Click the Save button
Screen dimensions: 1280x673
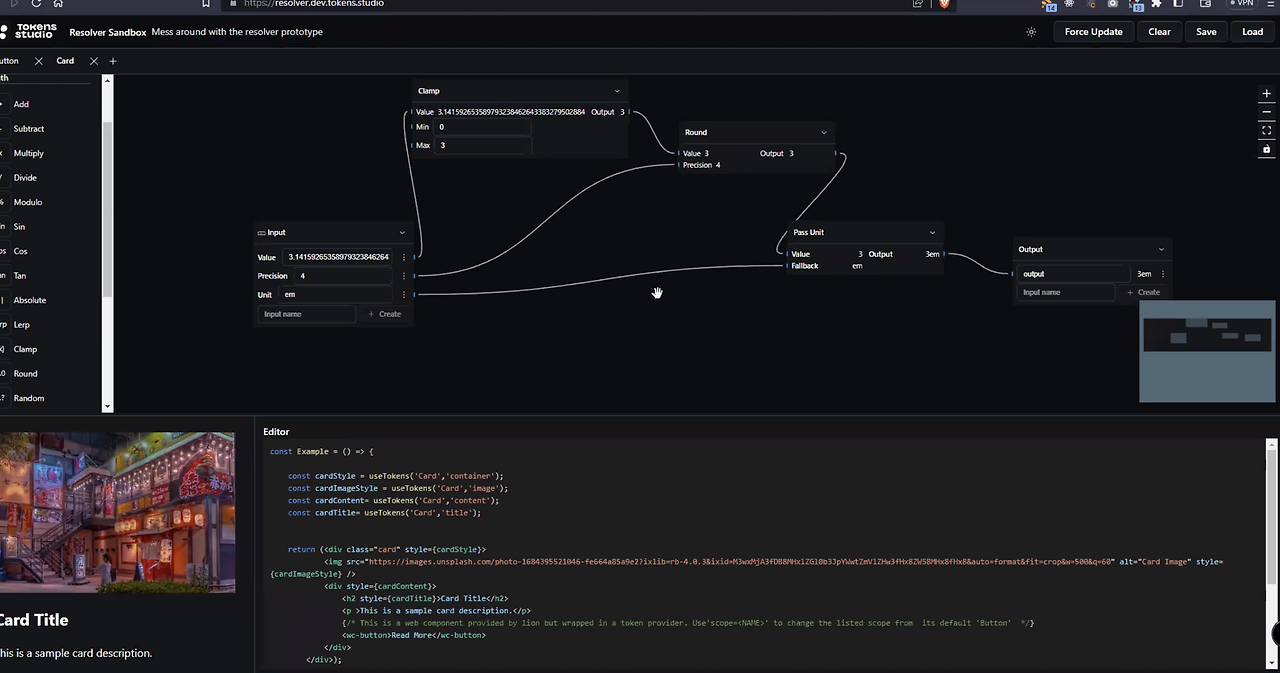tap(1206, 32)
